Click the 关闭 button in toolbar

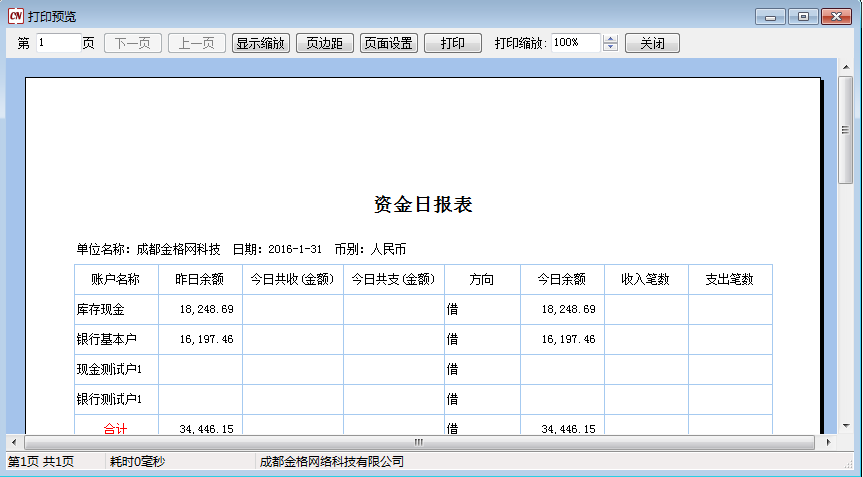[x=652, y=43]
